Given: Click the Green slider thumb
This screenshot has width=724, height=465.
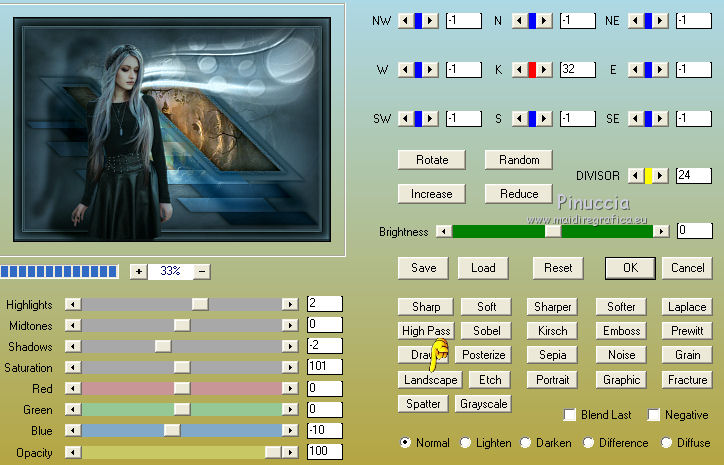Looking at the screenshot, I should pyautogui.click(x=182, y=409).
